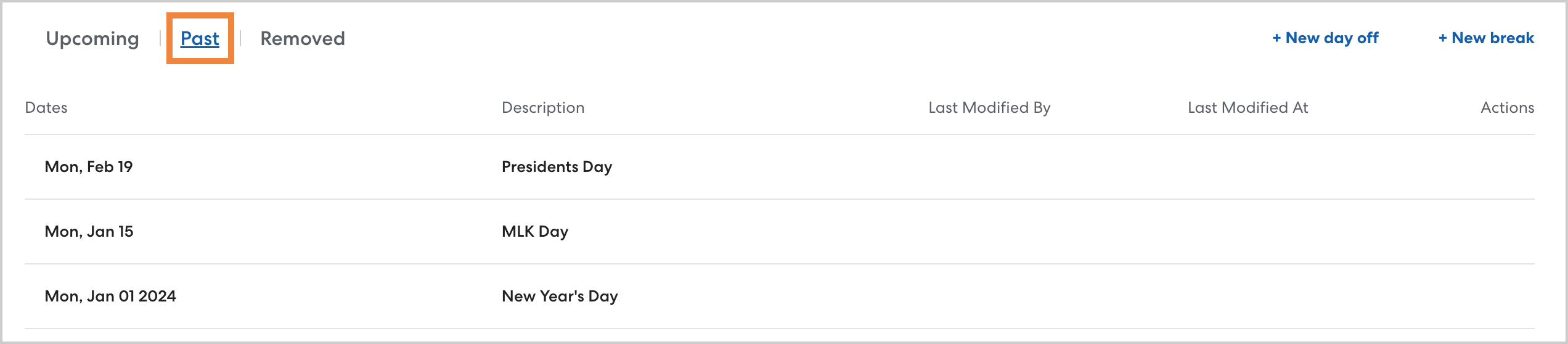Screen dimensions: 1568x344
Task: Select the Past tab
Action: click(200, 38)
